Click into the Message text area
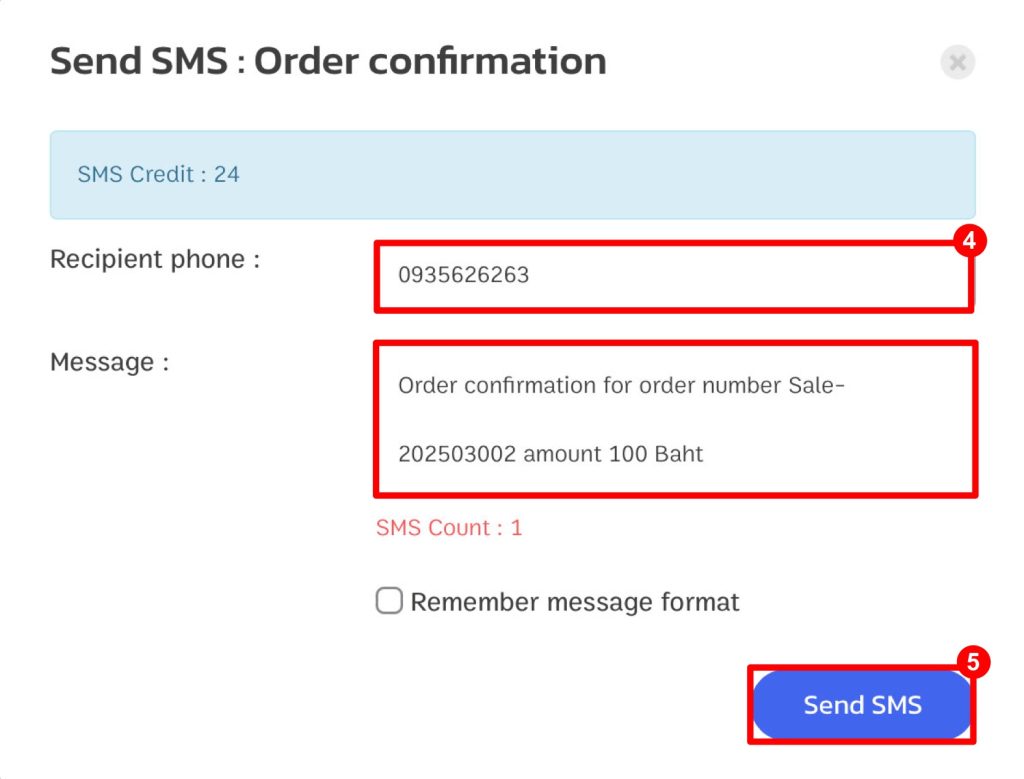The image size is (1024, 779). [x=675, y=419]
